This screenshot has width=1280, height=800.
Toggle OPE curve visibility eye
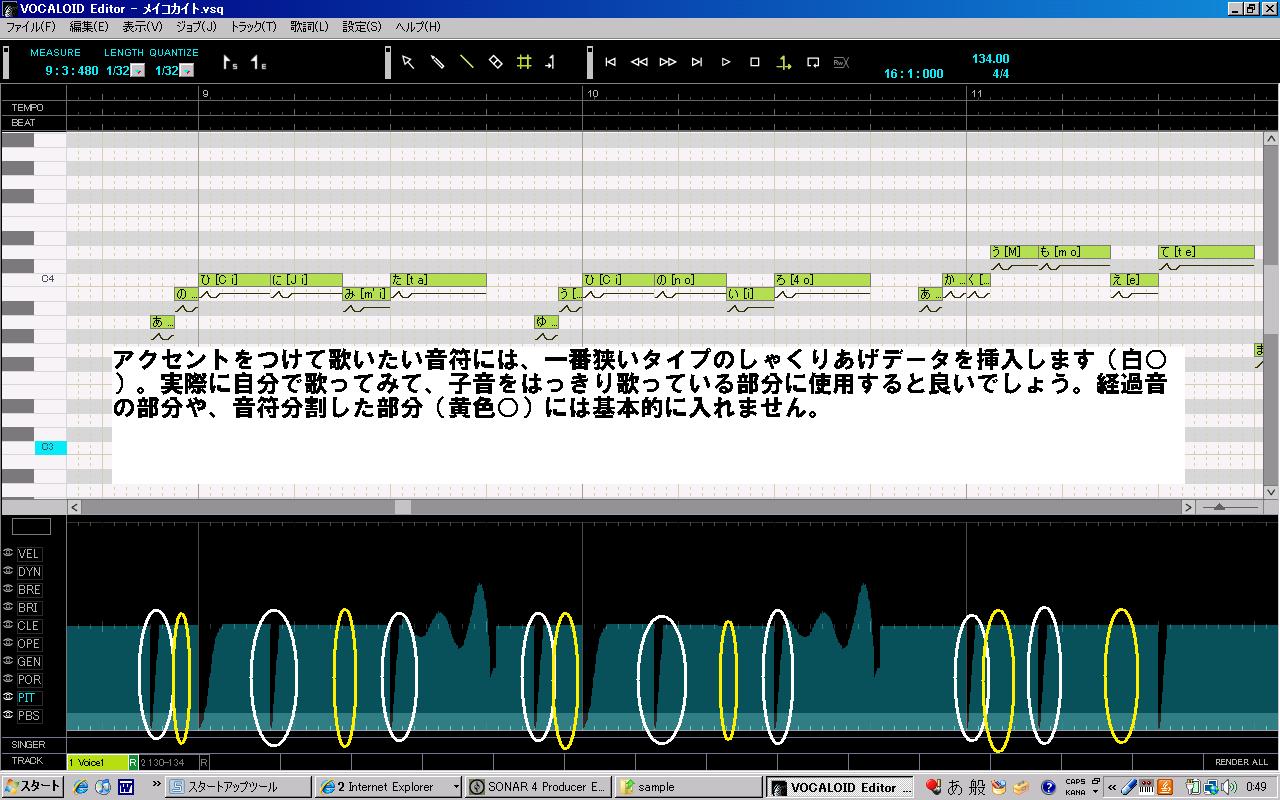click(x=8, y=643)
